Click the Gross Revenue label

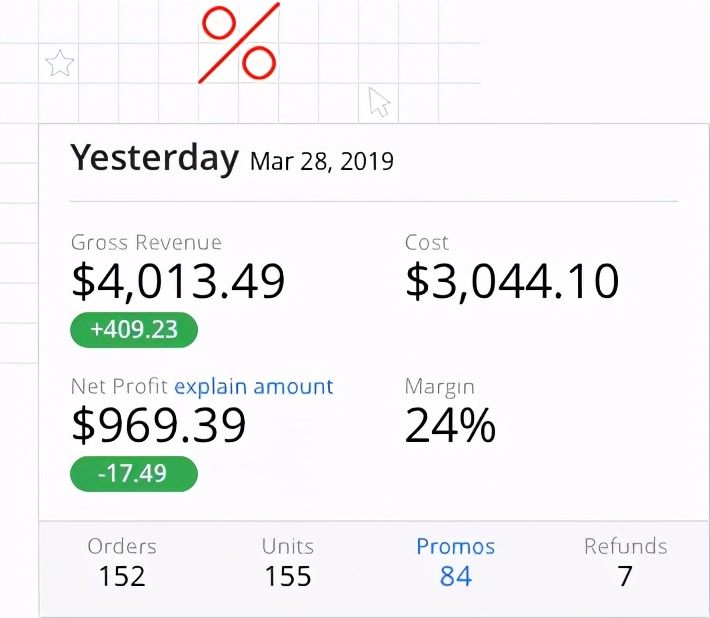[x=146, y=242]
